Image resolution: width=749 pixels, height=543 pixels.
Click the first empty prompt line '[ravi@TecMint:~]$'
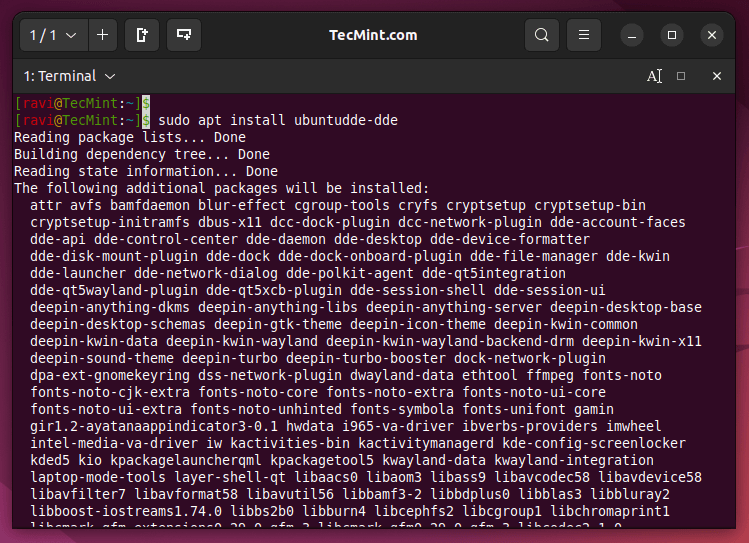(x=82, y=103)
